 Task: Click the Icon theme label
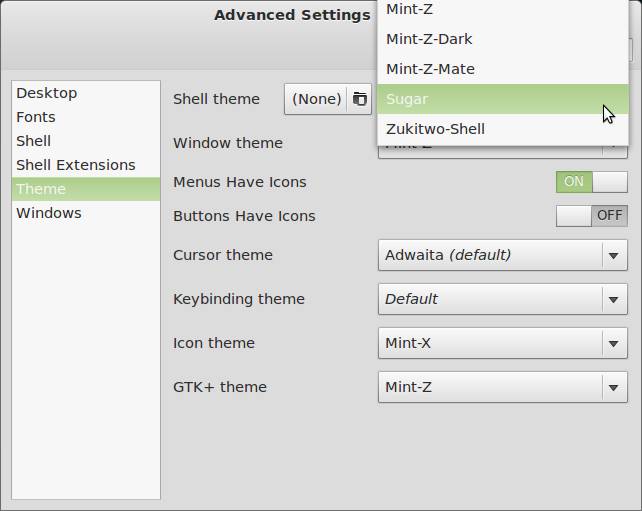click(214, 343)
